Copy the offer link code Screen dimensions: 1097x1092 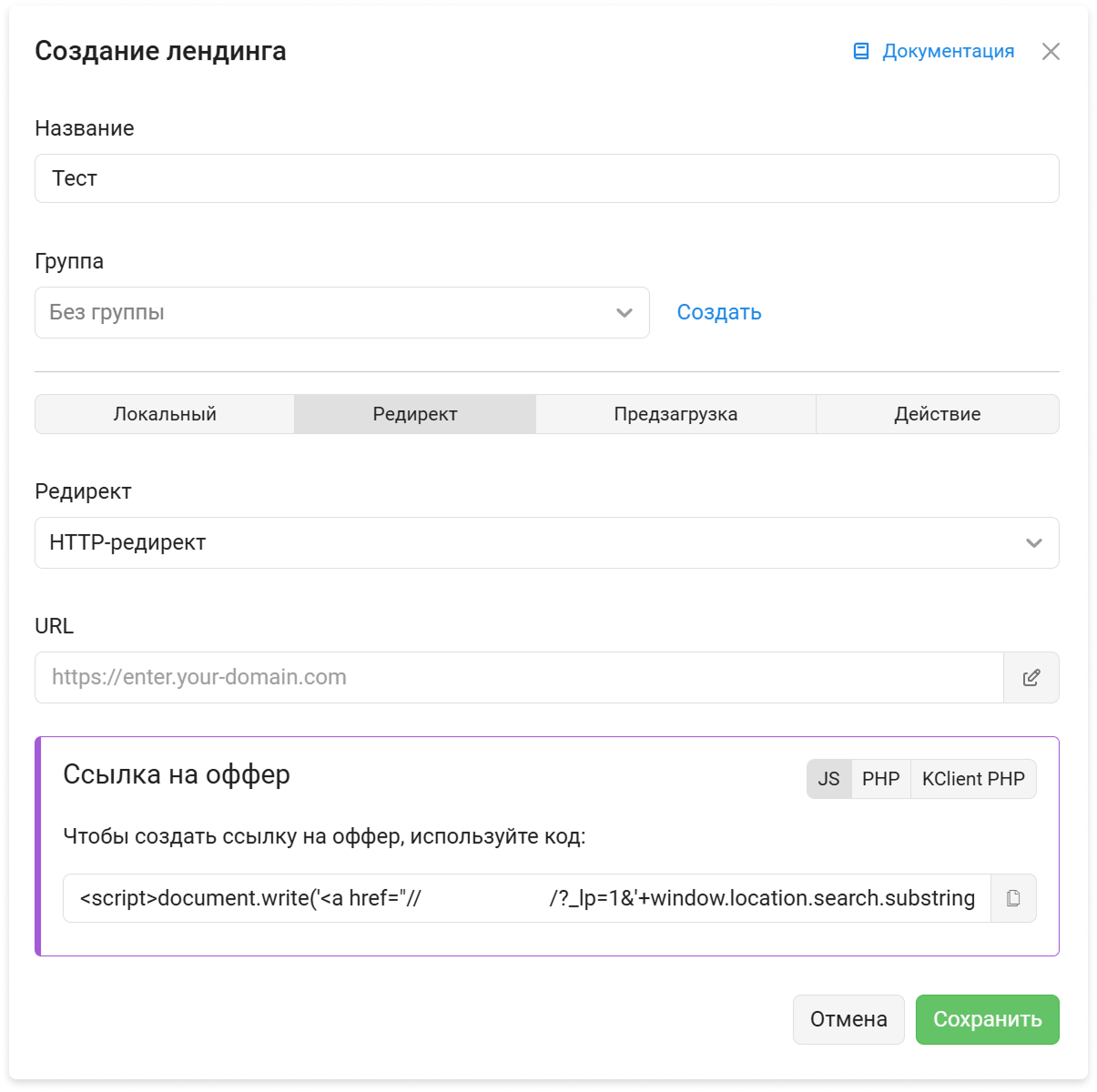(1013, 898)
